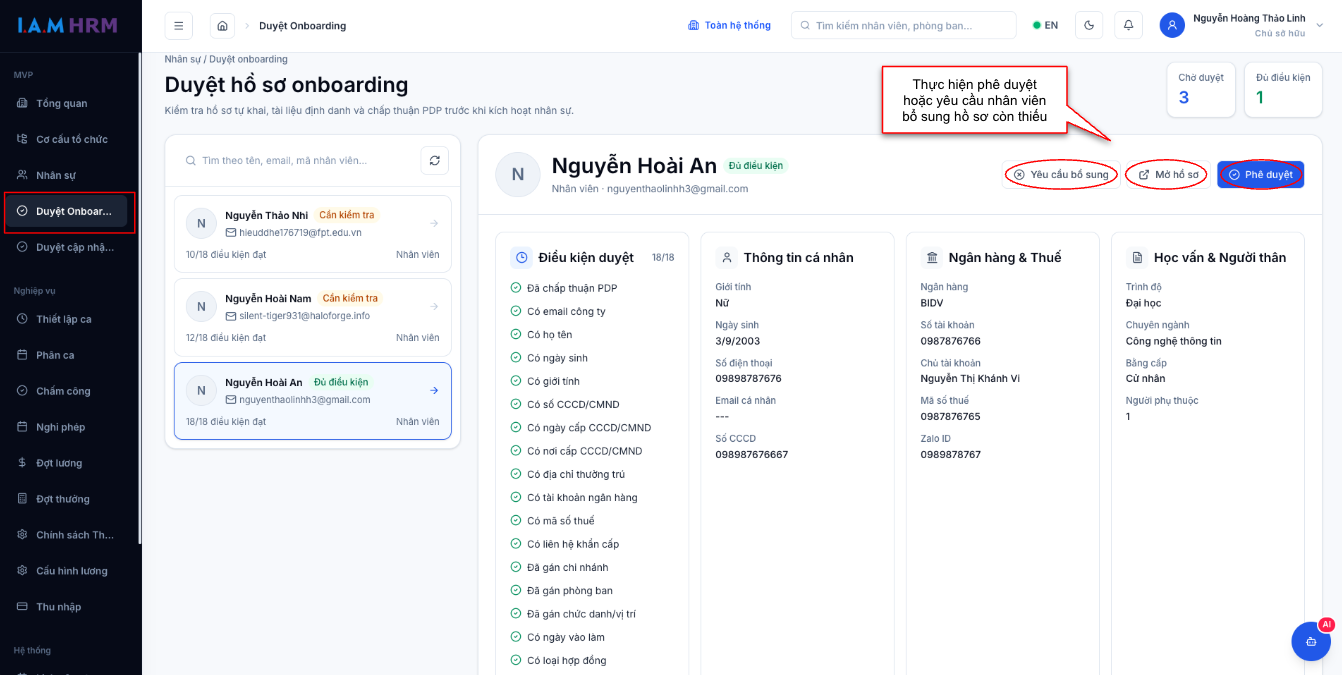Click account number 0987876766

(950, 341)
